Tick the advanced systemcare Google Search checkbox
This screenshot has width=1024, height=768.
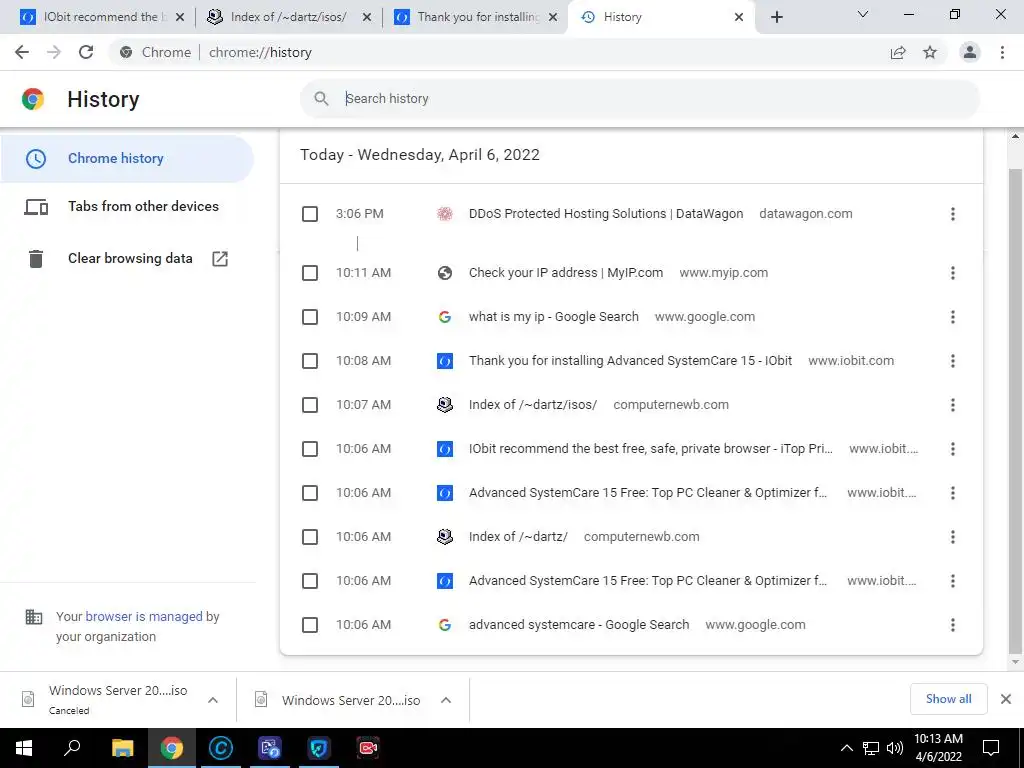(310, 626)
